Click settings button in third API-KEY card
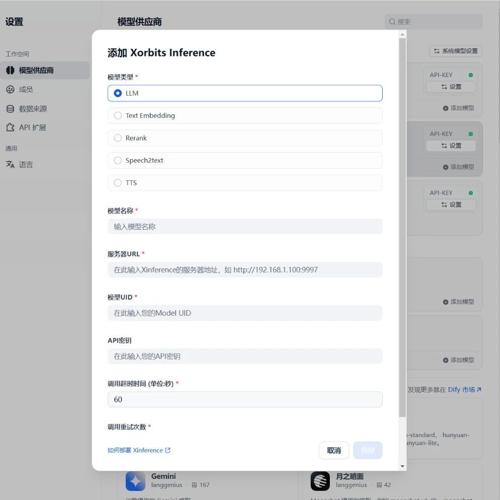500x500 pixels. (x=451, y=204)
